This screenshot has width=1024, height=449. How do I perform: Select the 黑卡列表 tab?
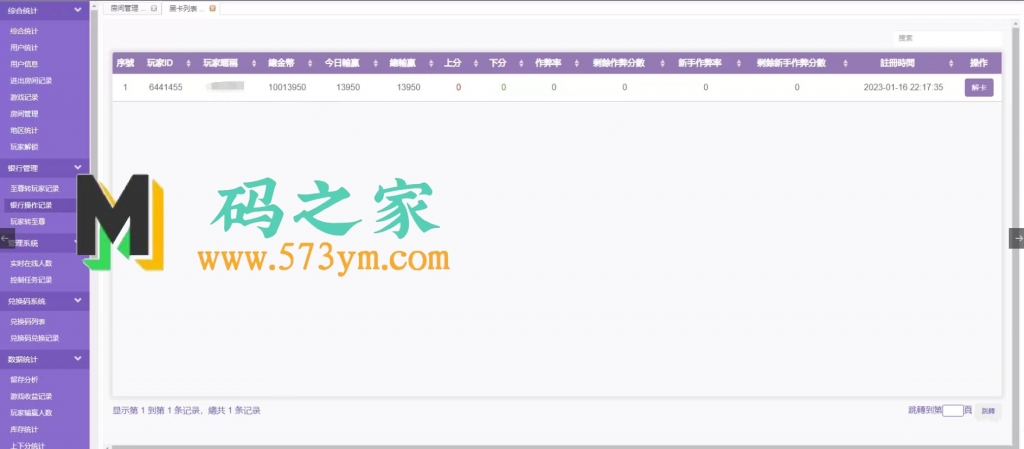pos(191,8)
